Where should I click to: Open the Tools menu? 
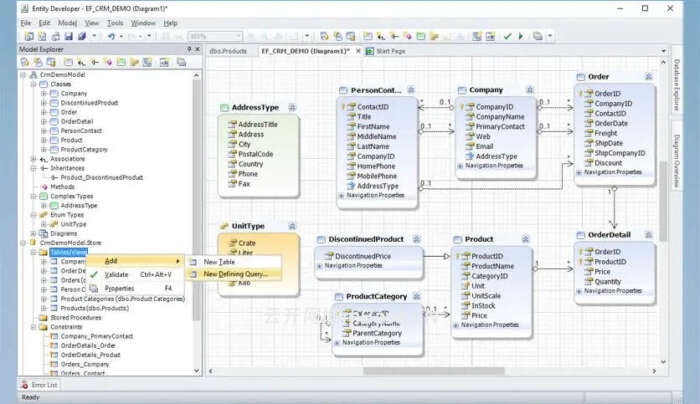click(115, 22)
